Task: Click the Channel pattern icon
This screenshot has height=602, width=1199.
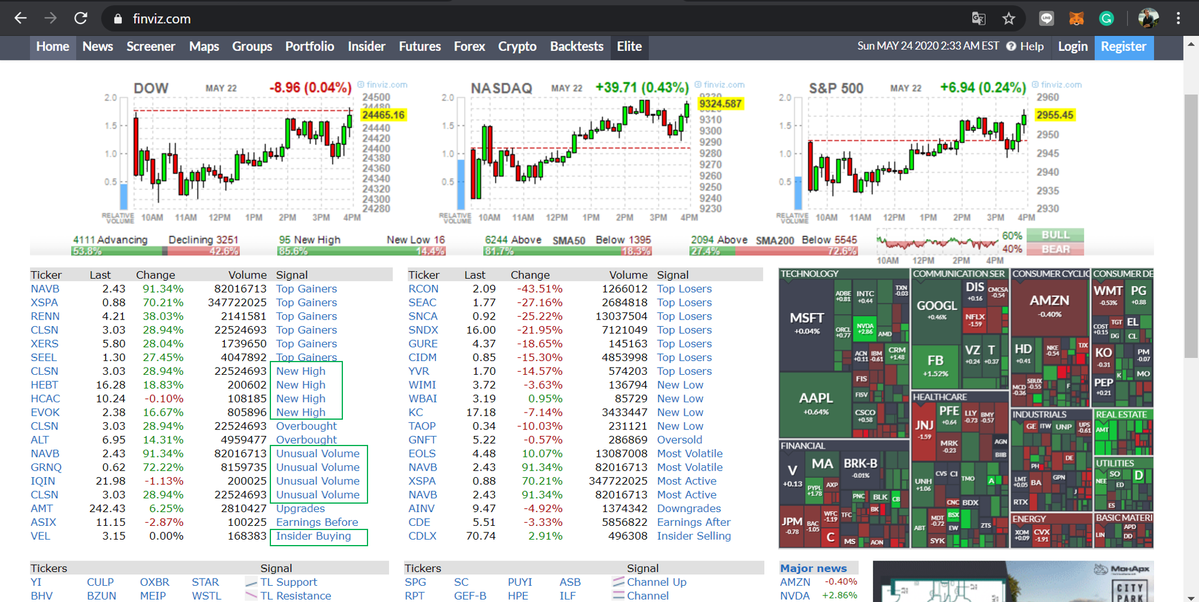Action: coord(618,596)
